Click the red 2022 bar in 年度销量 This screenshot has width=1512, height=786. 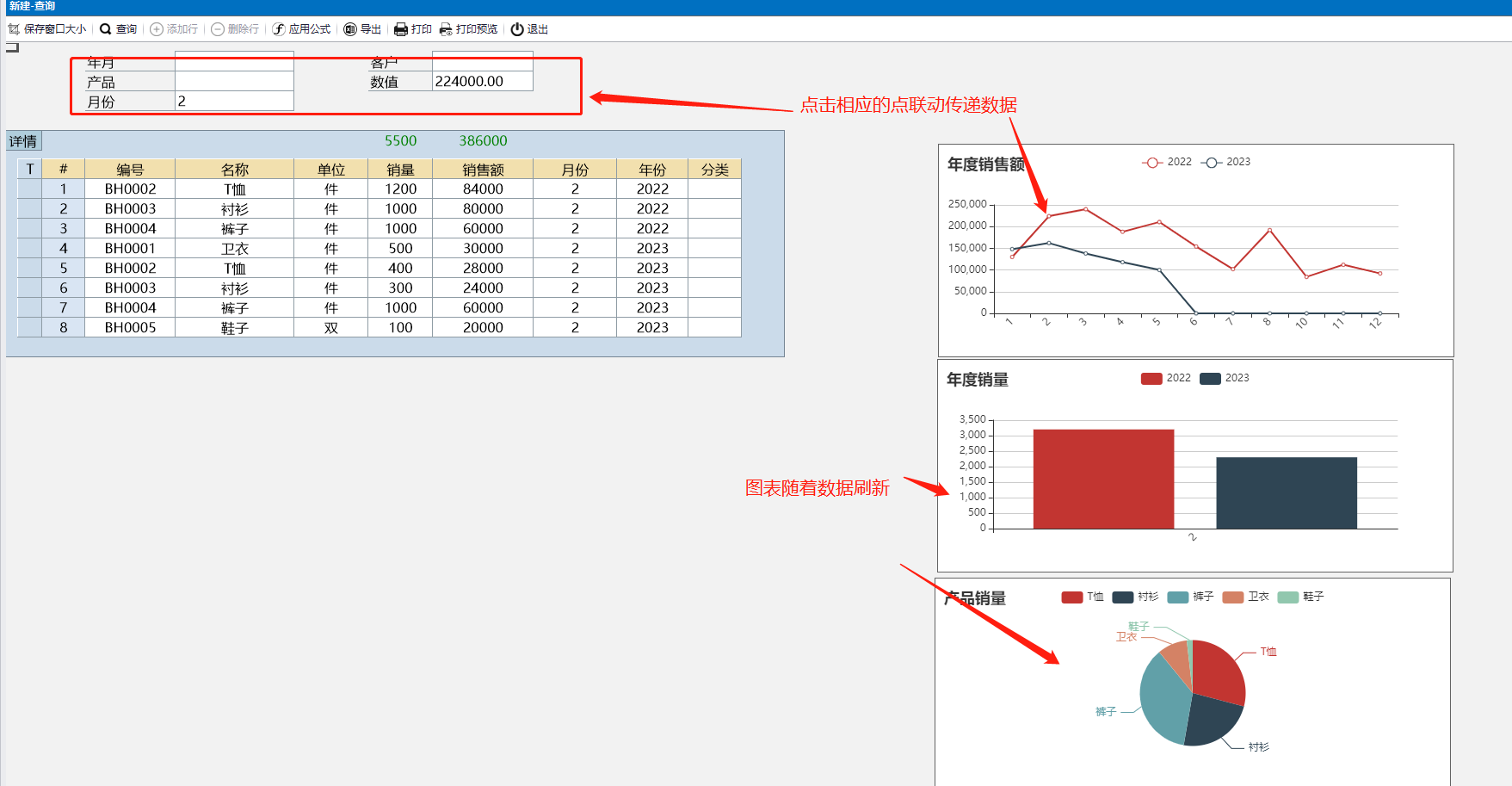1103,479
